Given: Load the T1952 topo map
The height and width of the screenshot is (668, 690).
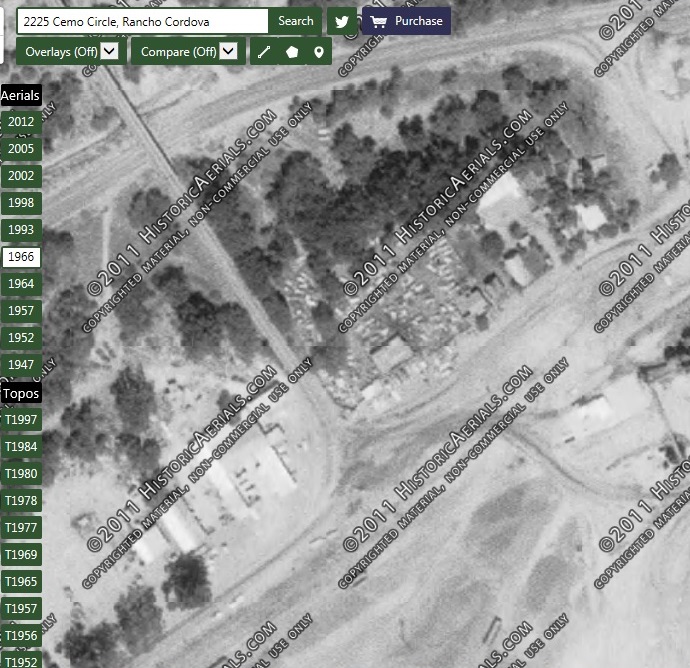Looking at the screenshot, I should [21, 661].
